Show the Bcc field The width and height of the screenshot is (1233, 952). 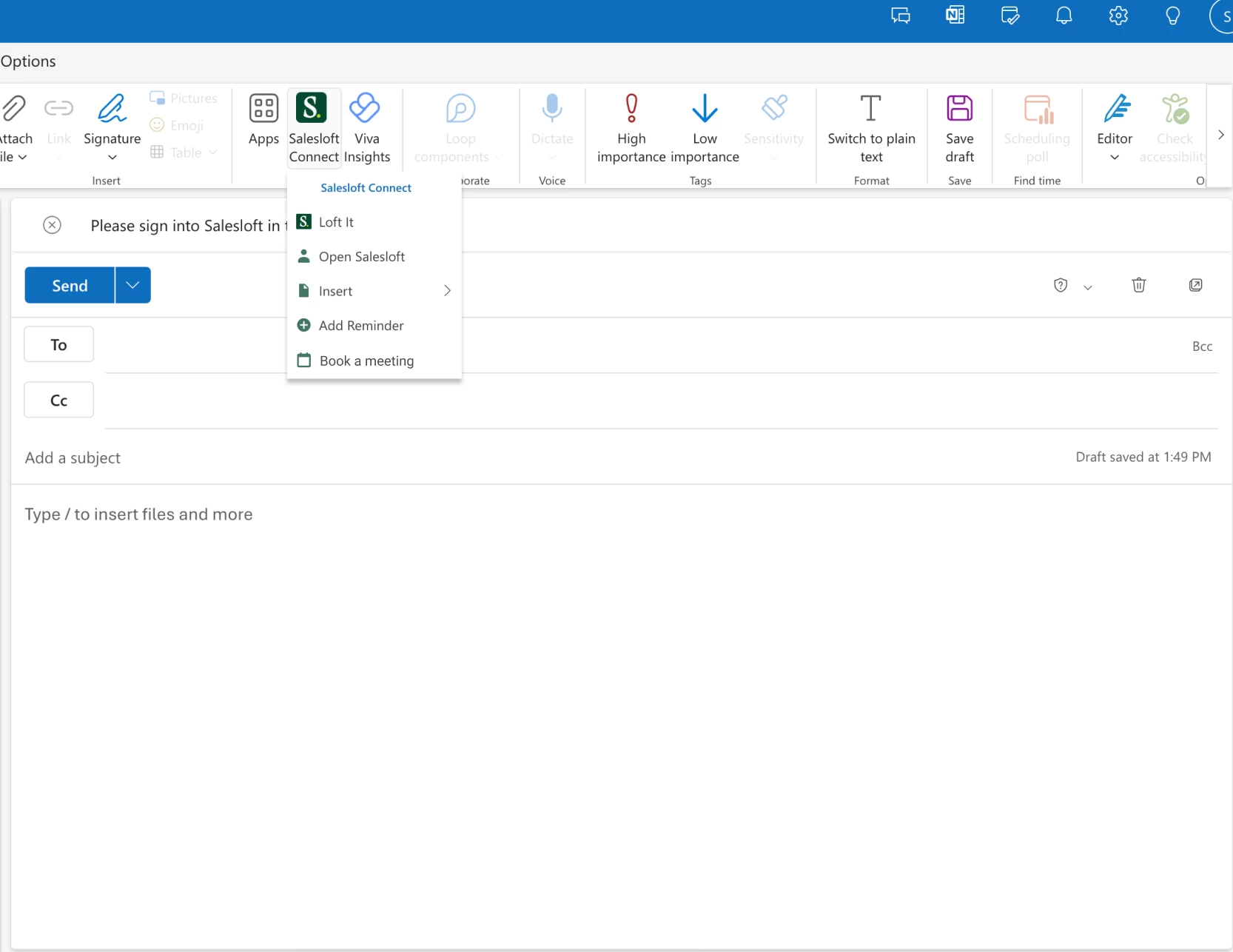pyautogui.click(x=1202, y=346)
